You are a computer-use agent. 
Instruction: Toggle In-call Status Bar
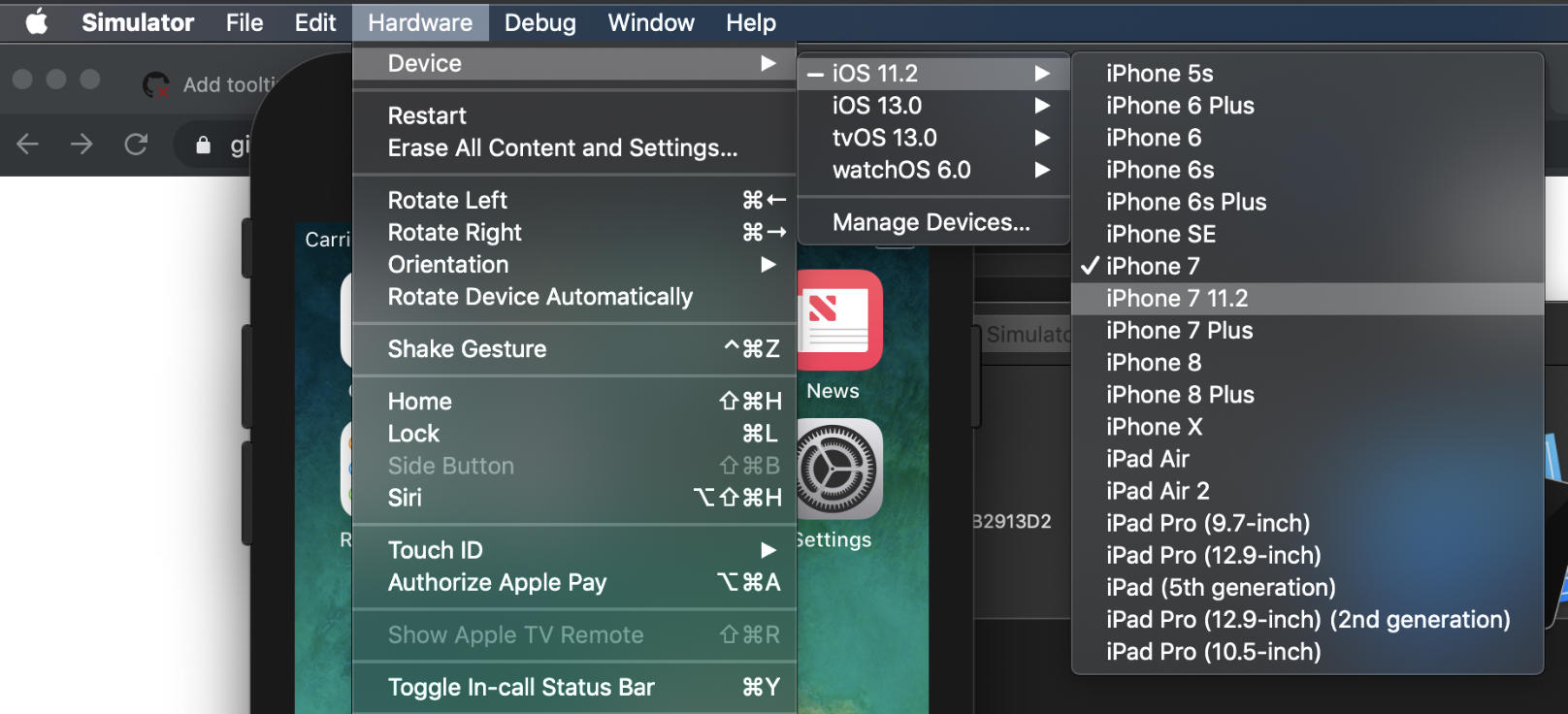pos(521,687)
